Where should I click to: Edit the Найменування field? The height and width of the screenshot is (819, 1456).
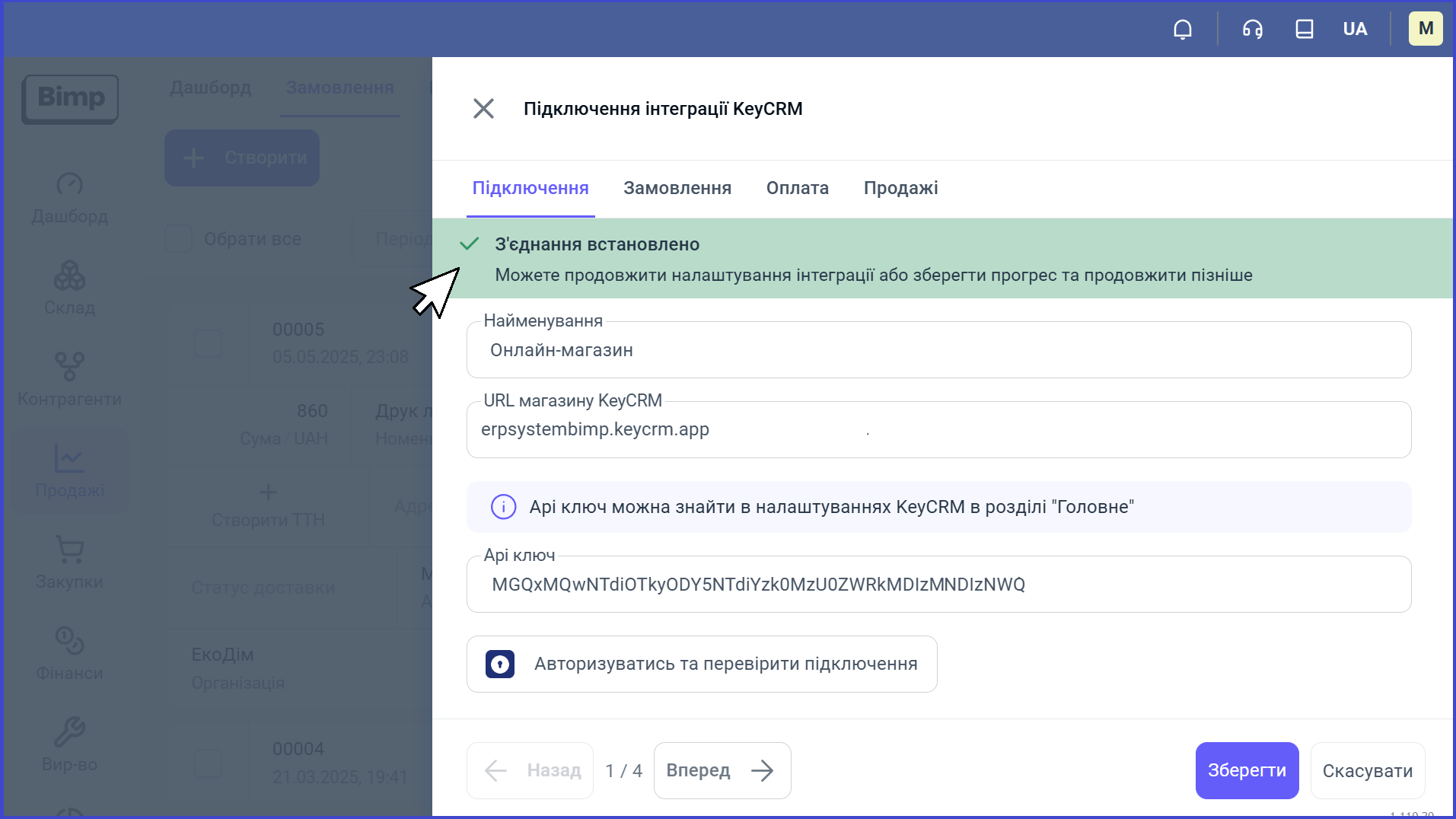tap(938, 350)
